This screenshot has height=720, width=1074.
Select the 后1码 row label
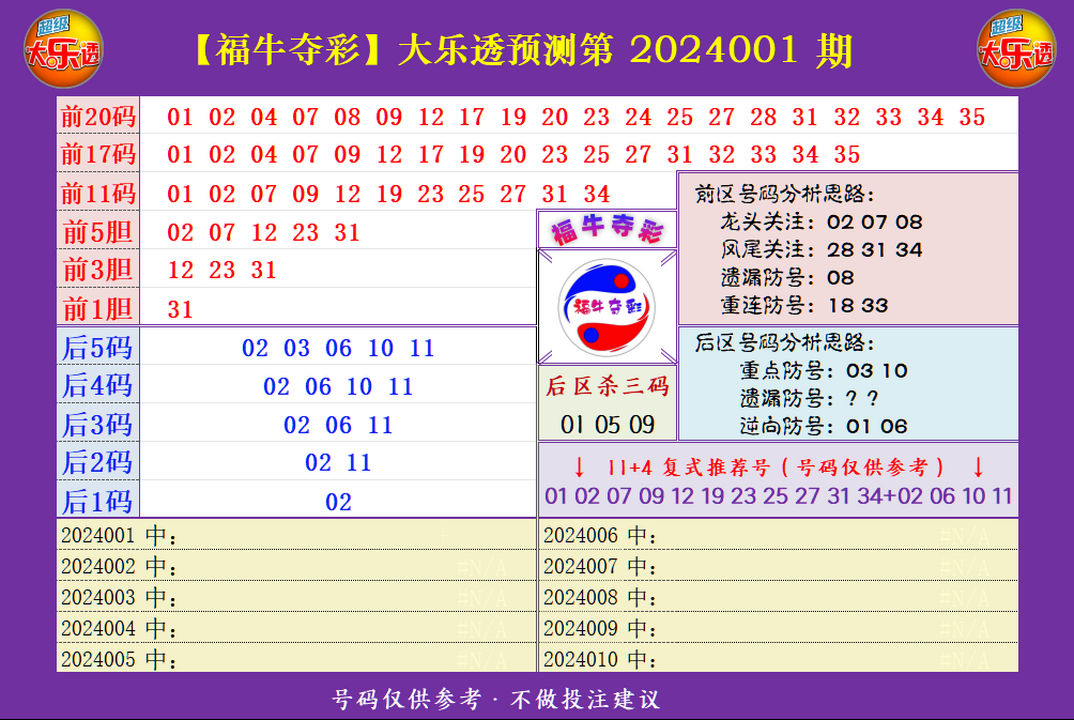98,501
